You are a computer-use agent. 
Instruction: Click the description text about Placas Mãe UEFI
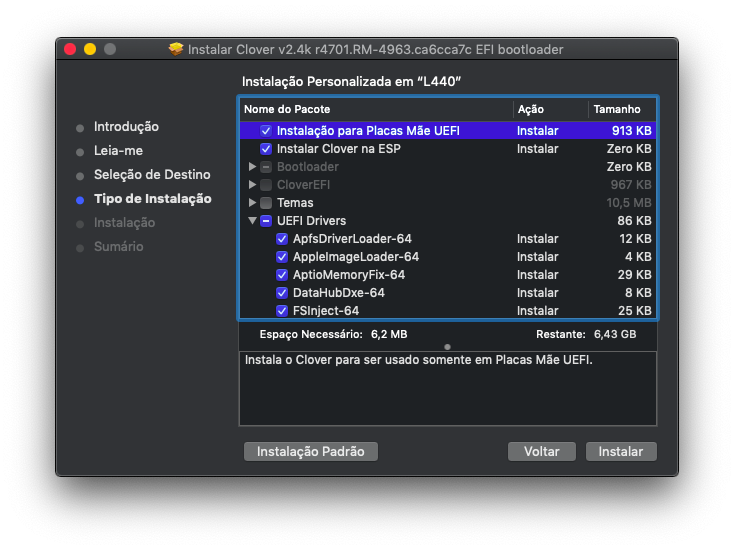click(x=418, y=360)
